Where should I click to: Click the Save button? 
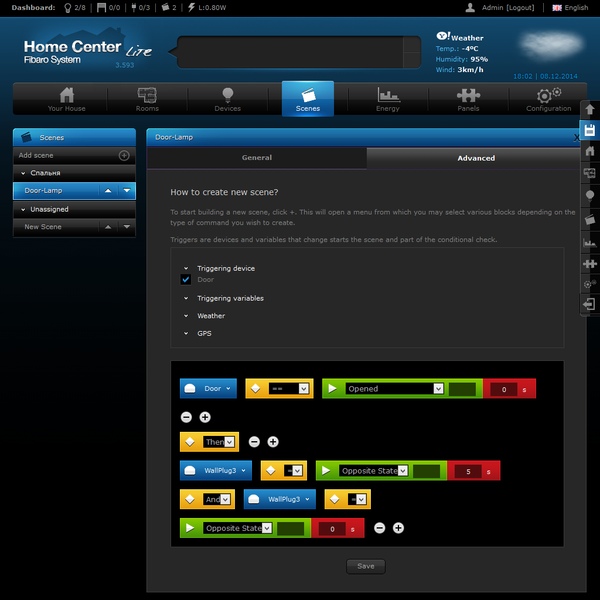pos(366,566)
